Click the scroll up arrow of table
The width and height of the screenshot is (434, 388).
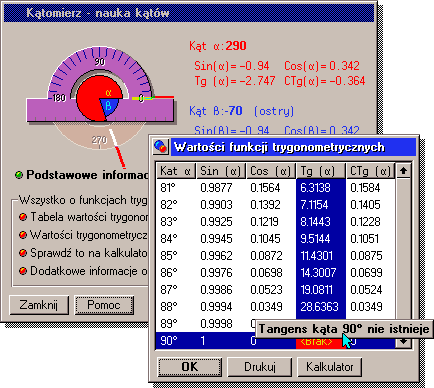point(403,171)
